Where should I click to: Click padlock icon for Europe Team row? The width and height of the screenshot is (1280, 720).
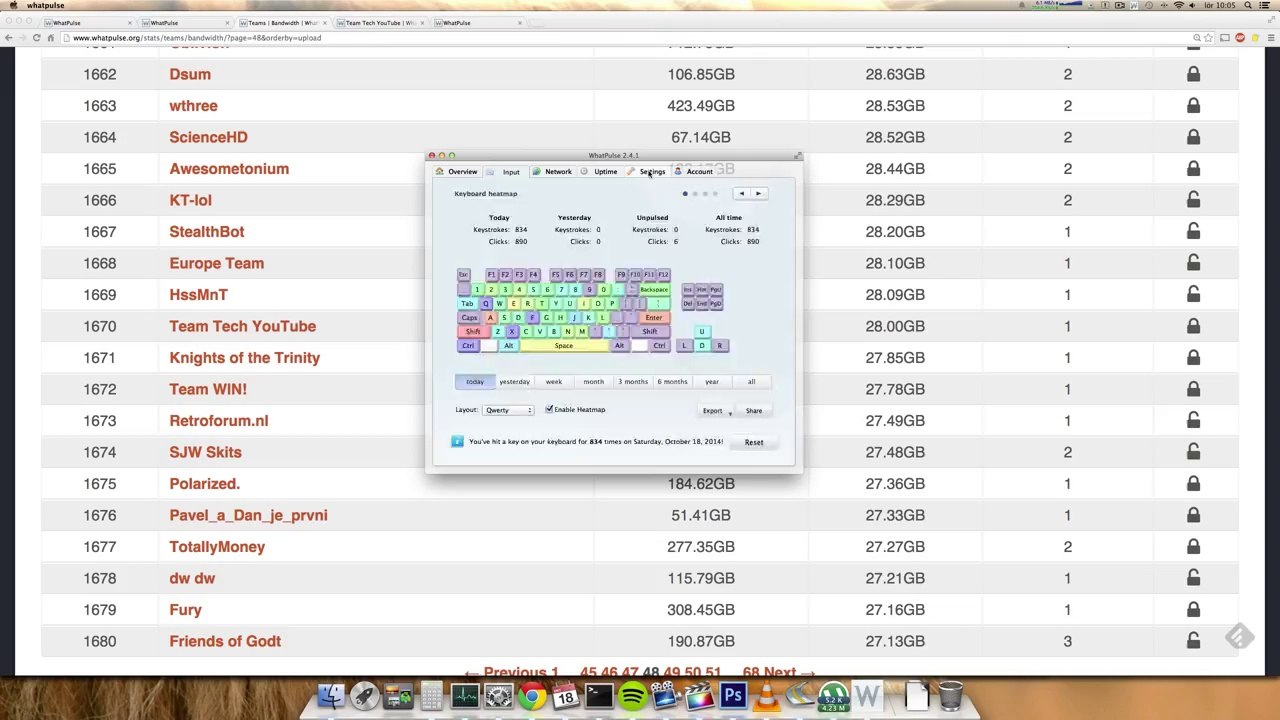point(1193,263)
